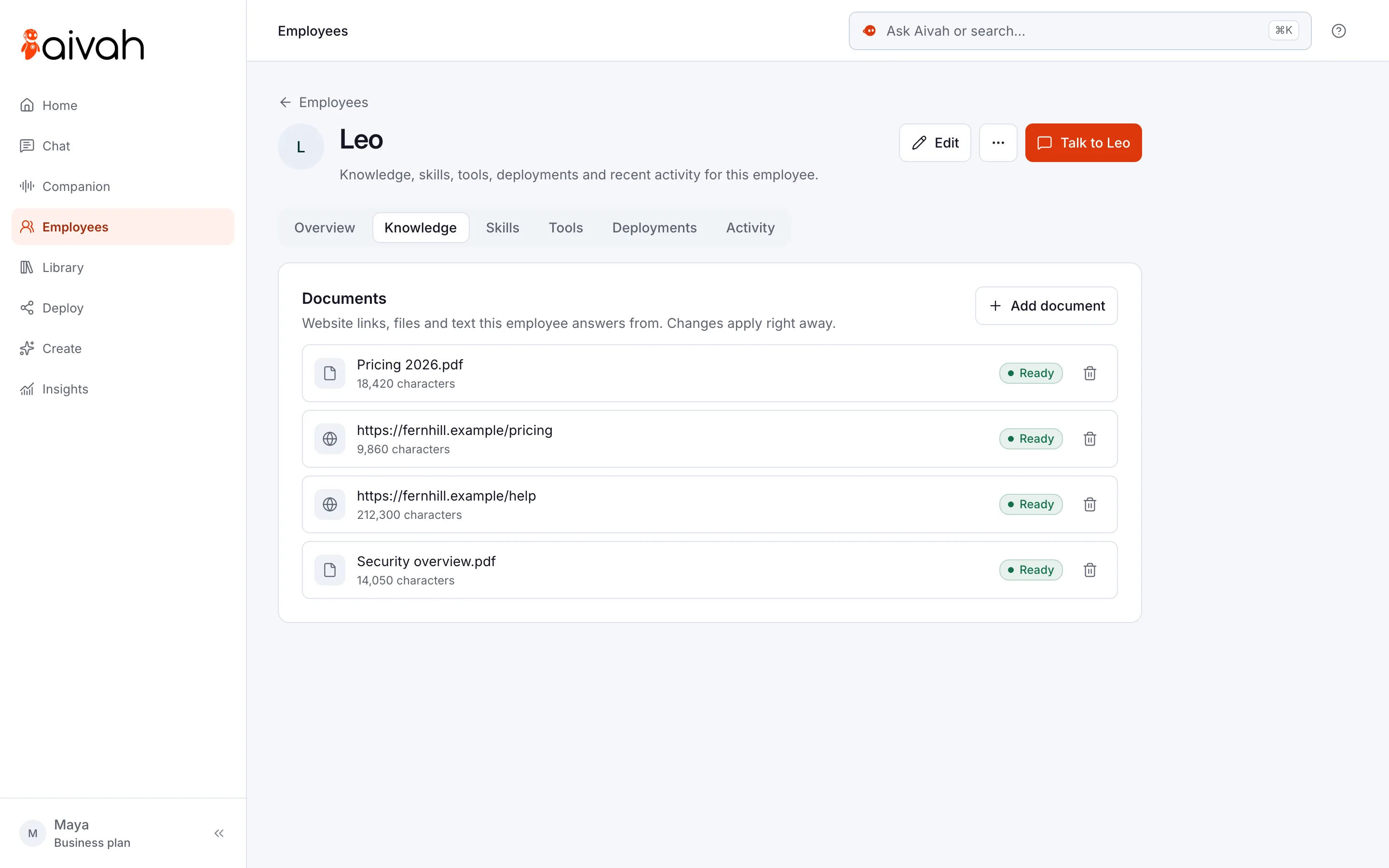Image resolution: width=1389 pixels, height=868 pixels.
Task: Click the Talk to Leo button
Action: click(1083, 143)
